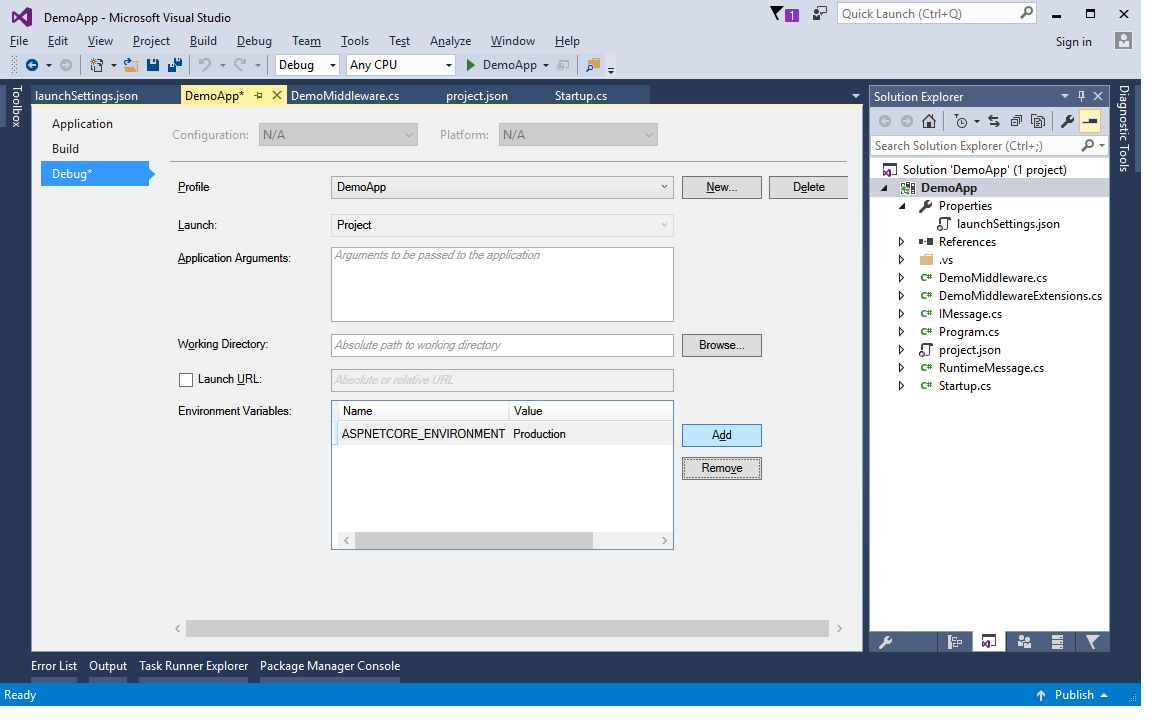This screenshot has height=720, width=1152.
Task: Open the Package Manager Console tab
Action: 330,666
